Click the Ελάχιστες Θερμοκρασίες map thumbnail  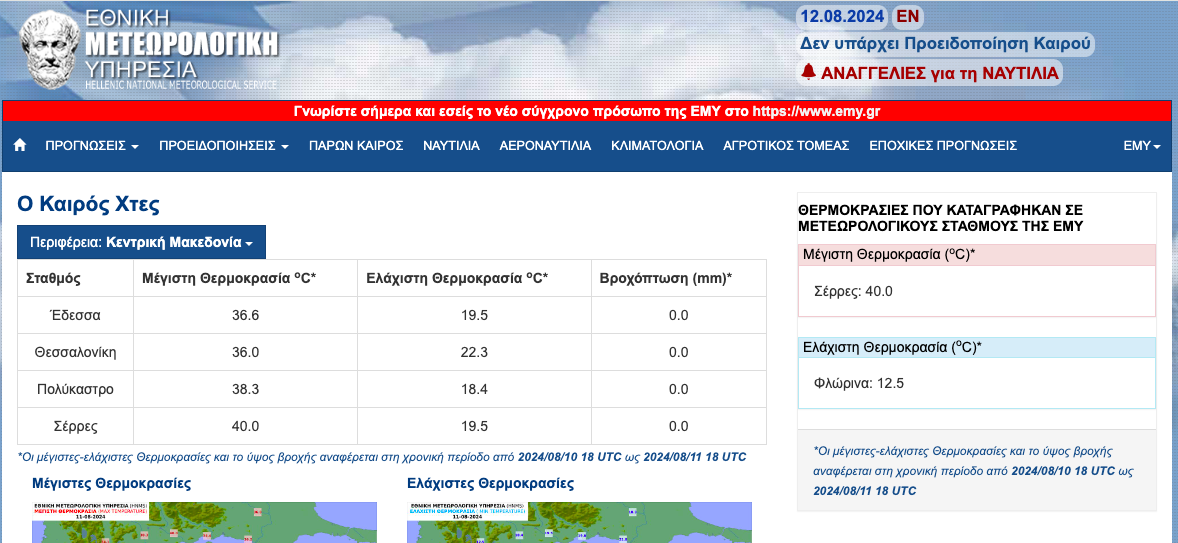click(579, 522)
